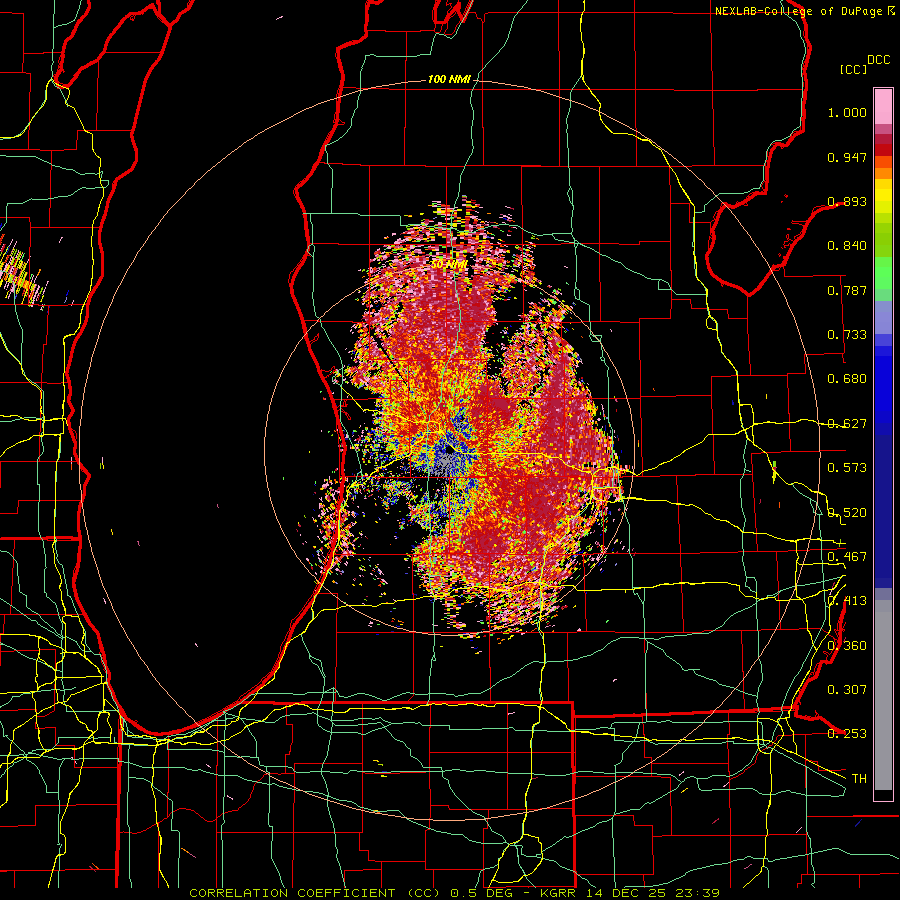This screenshot has width=900, height=900.
Task: Select the 0.573 legend value
Action: tap(847, 468)
